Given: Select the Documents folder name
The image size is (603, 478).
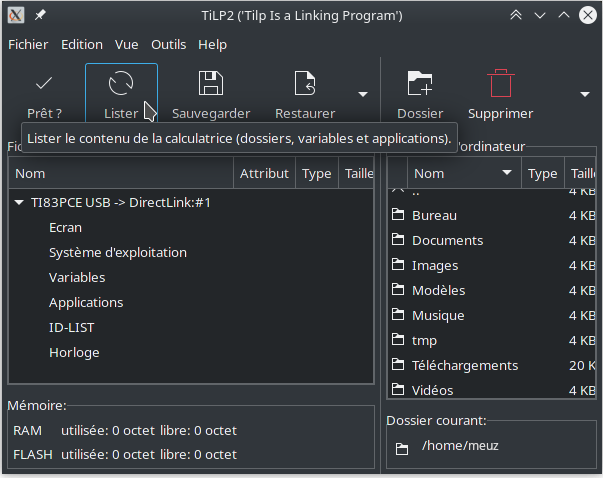Looking at the screenshot, I should click(x=448, y=240).
